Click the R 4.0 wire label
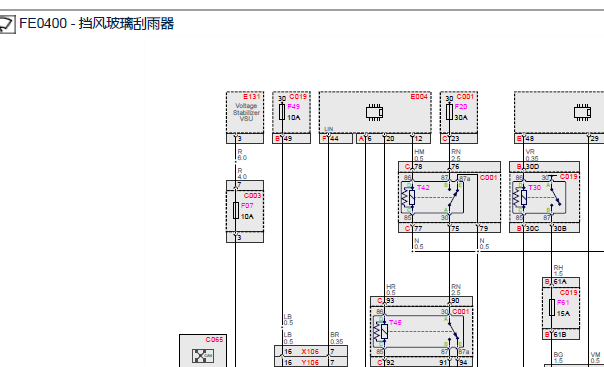The image size is (604, 367). coord(242,174)
